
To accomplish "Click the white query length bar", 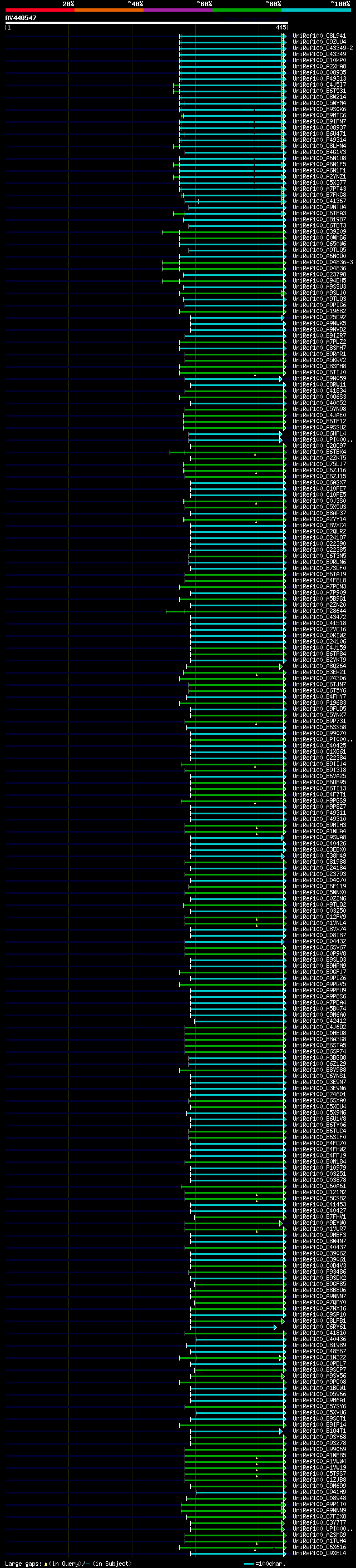I will 147,23.
